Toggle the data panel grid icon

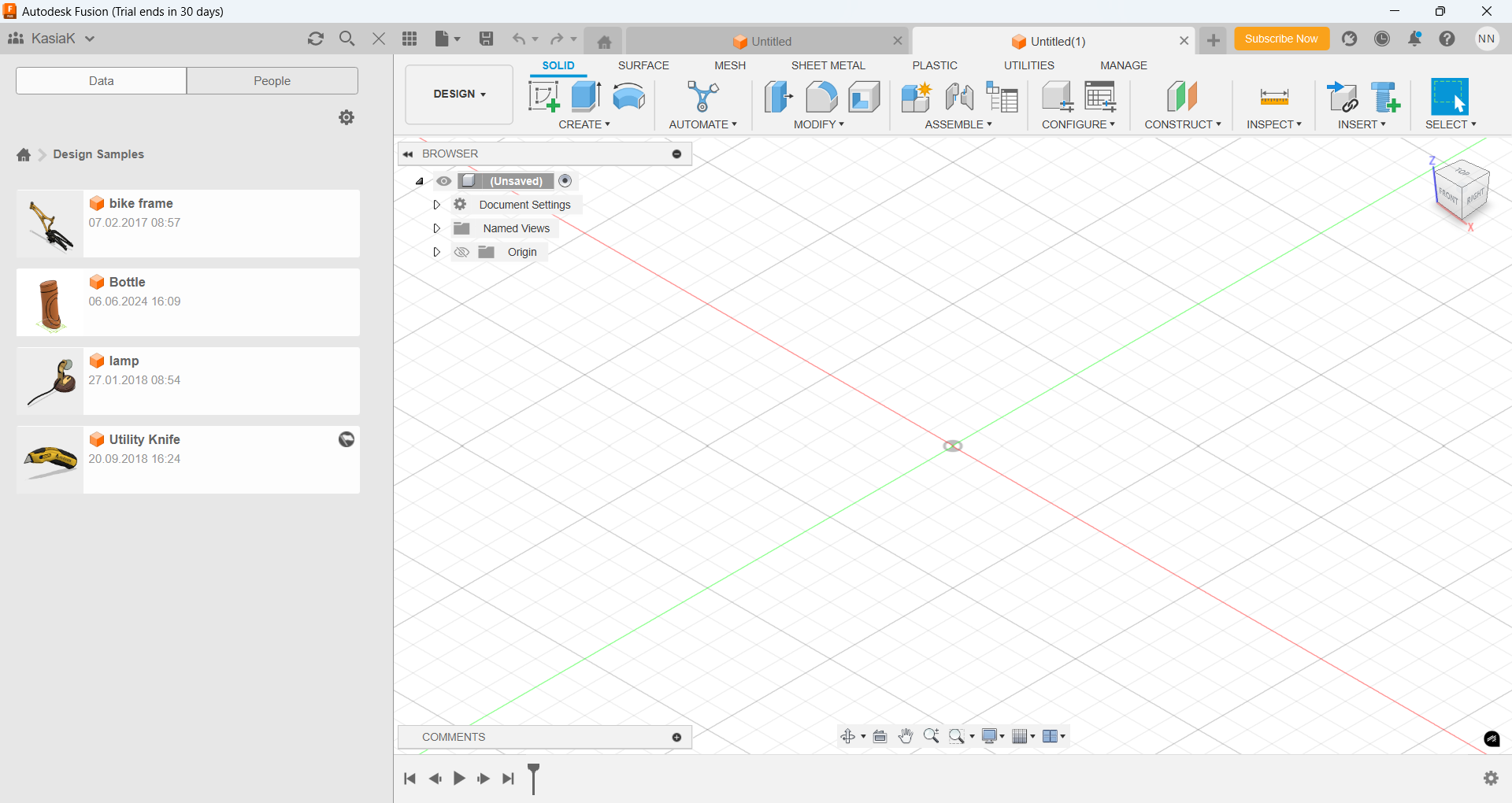pos(409,39)
